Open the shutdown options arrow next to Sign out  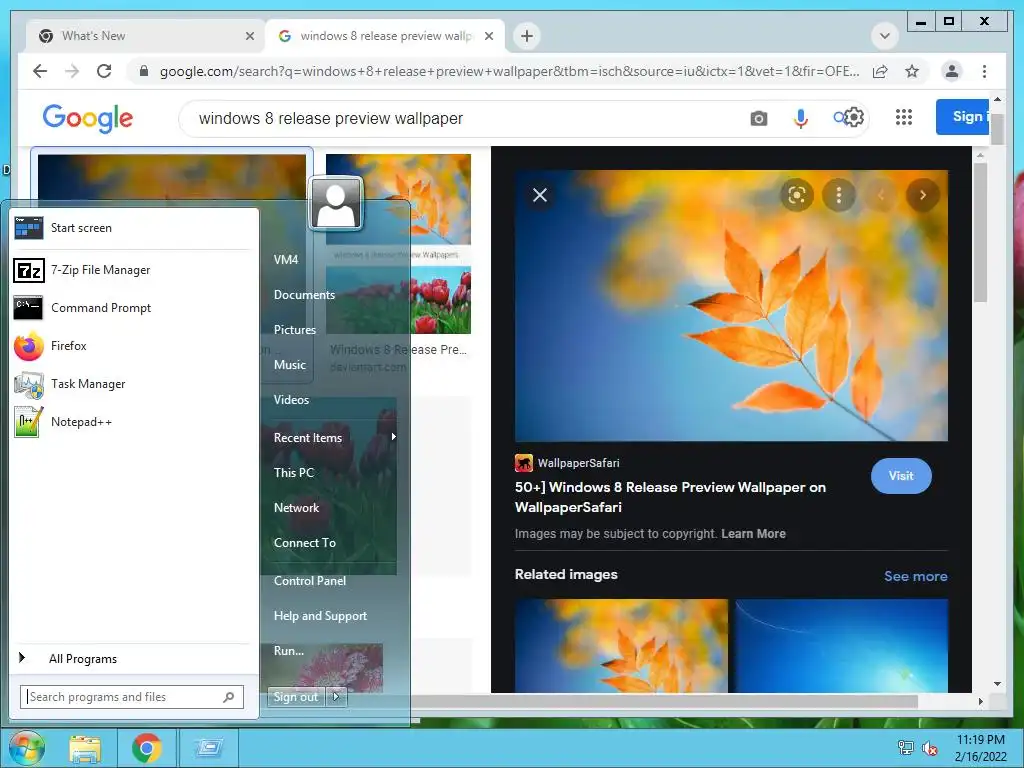[x=337, y=697]
